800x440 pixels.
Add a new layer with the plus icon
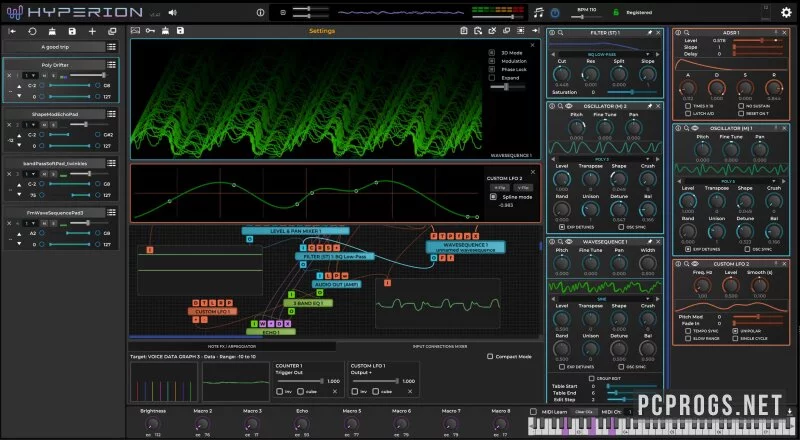[x=92, y=31]
